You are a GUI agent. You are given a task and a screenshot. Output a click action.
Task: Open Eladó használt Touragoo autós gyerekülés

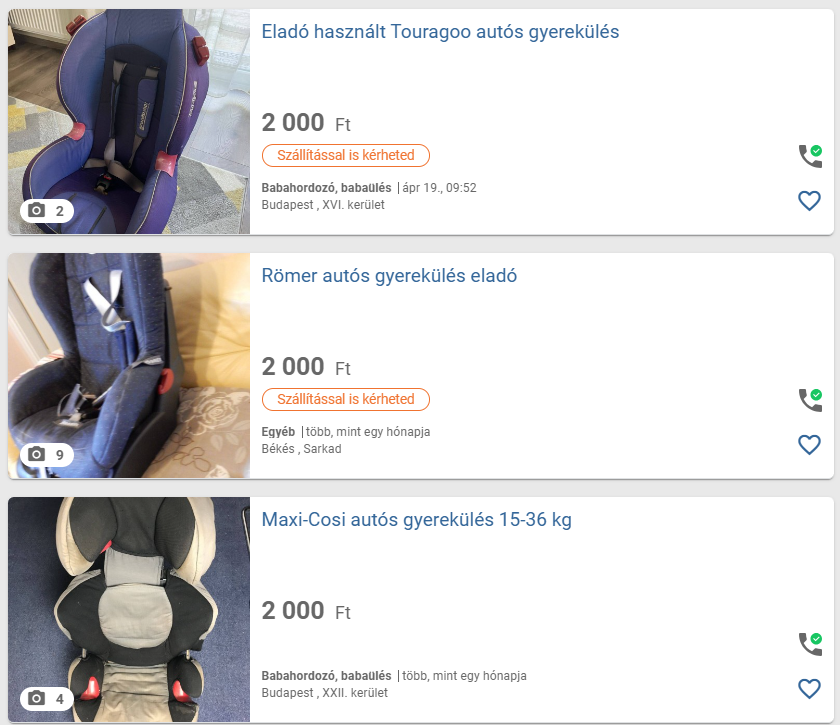(440, 32)
